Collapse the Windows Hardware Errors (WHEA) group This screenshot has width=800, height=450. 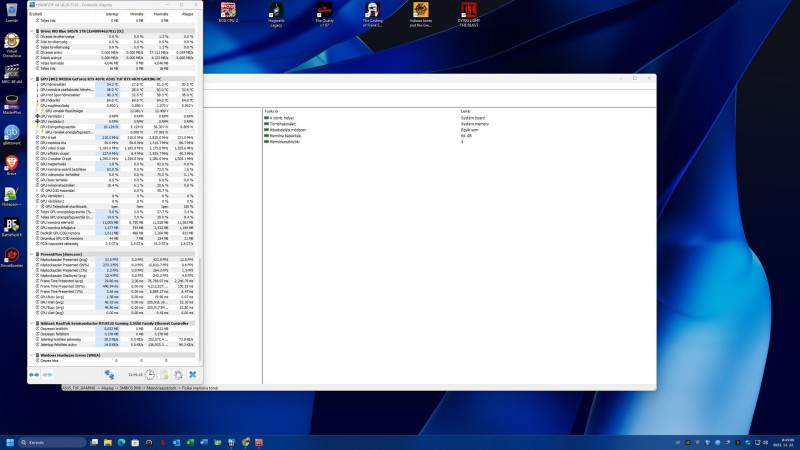coord(34,355)
